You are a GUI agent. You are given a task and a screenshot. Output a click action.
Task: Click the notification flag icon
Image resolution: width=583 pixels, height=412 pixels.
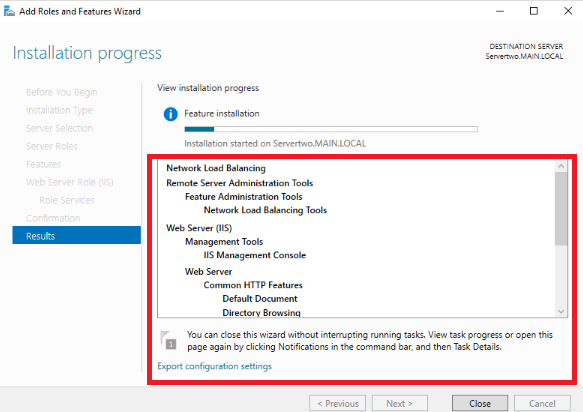click(168, 339)
